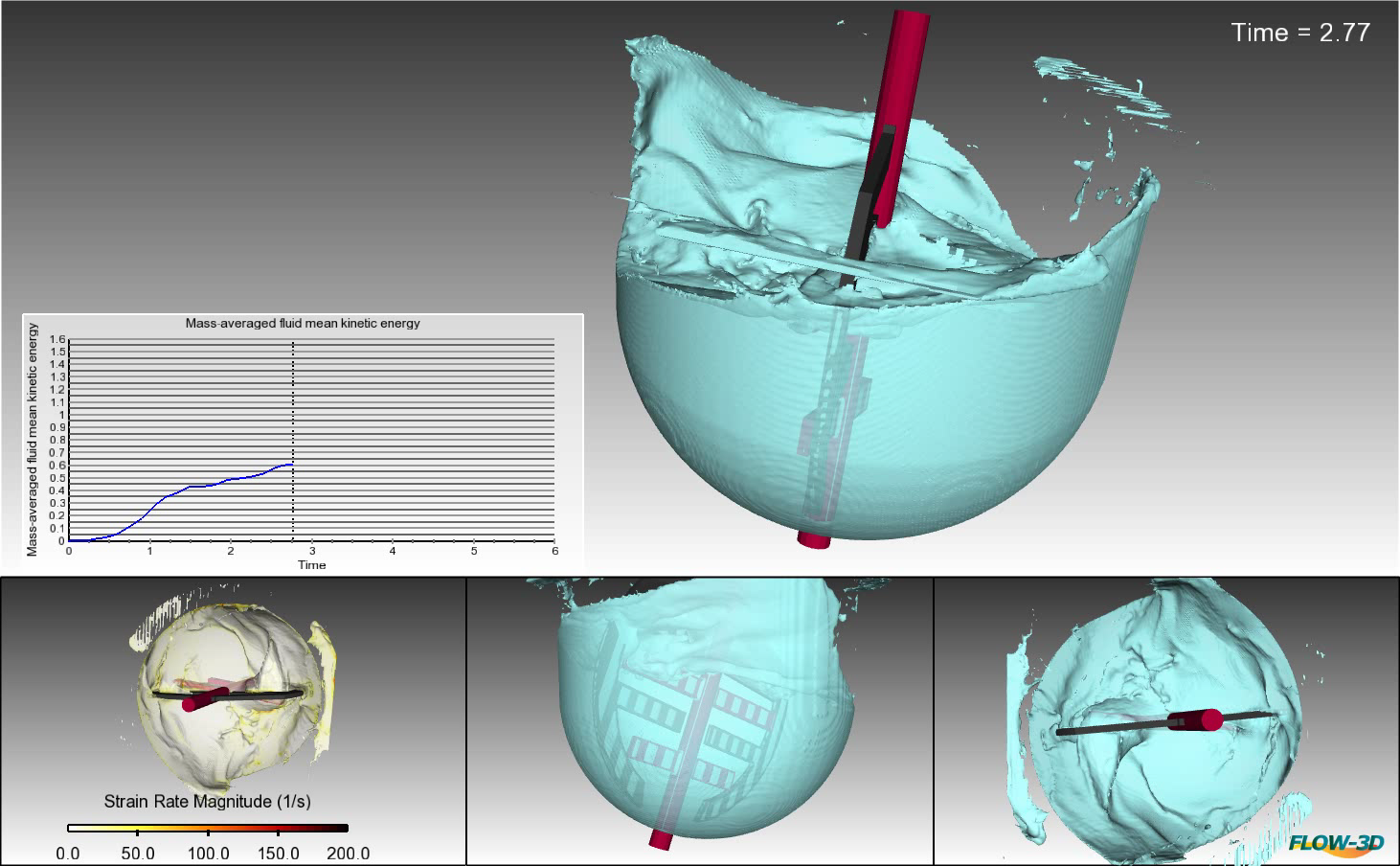Select the bottom middle side-view panel
Viewport: 1400px width, 866px height.
point(700,720)
